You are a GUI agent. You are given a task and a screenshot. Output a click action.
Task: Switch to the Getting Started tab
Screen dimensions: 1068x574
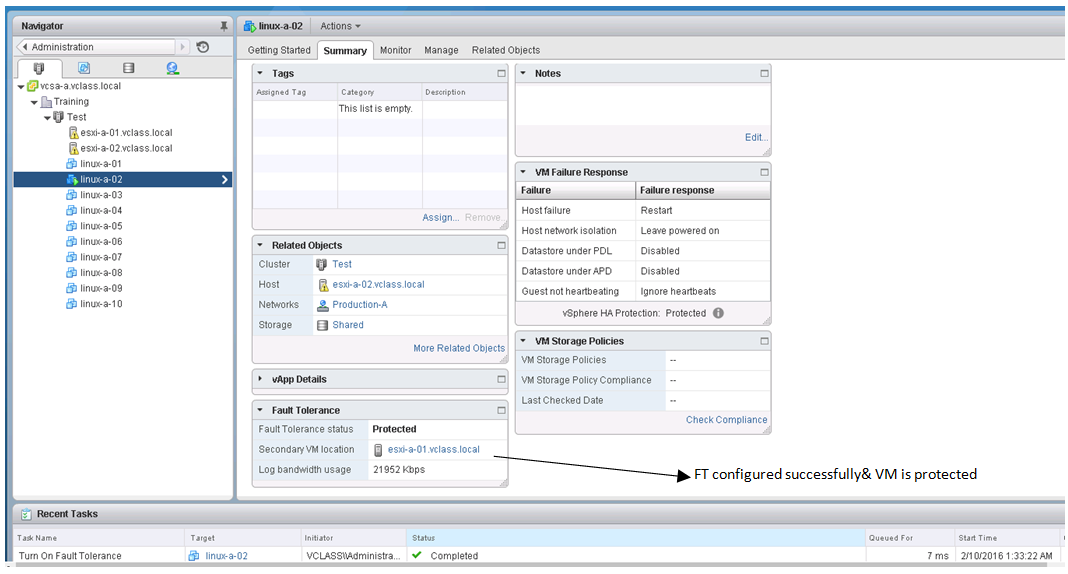(279, 50)
